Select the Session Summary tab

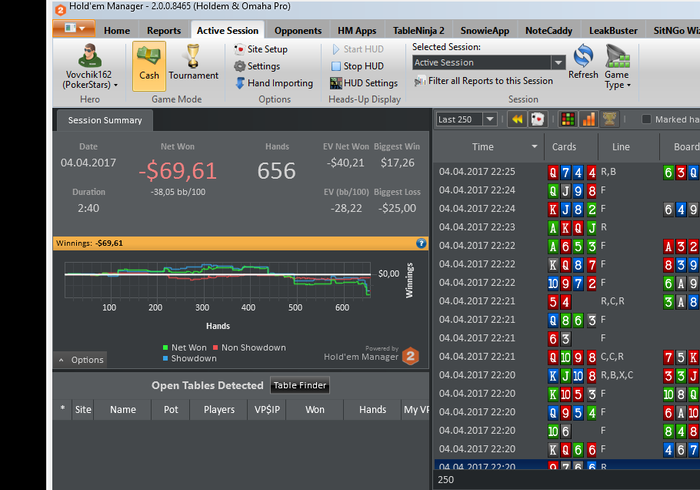click(105, 120)
